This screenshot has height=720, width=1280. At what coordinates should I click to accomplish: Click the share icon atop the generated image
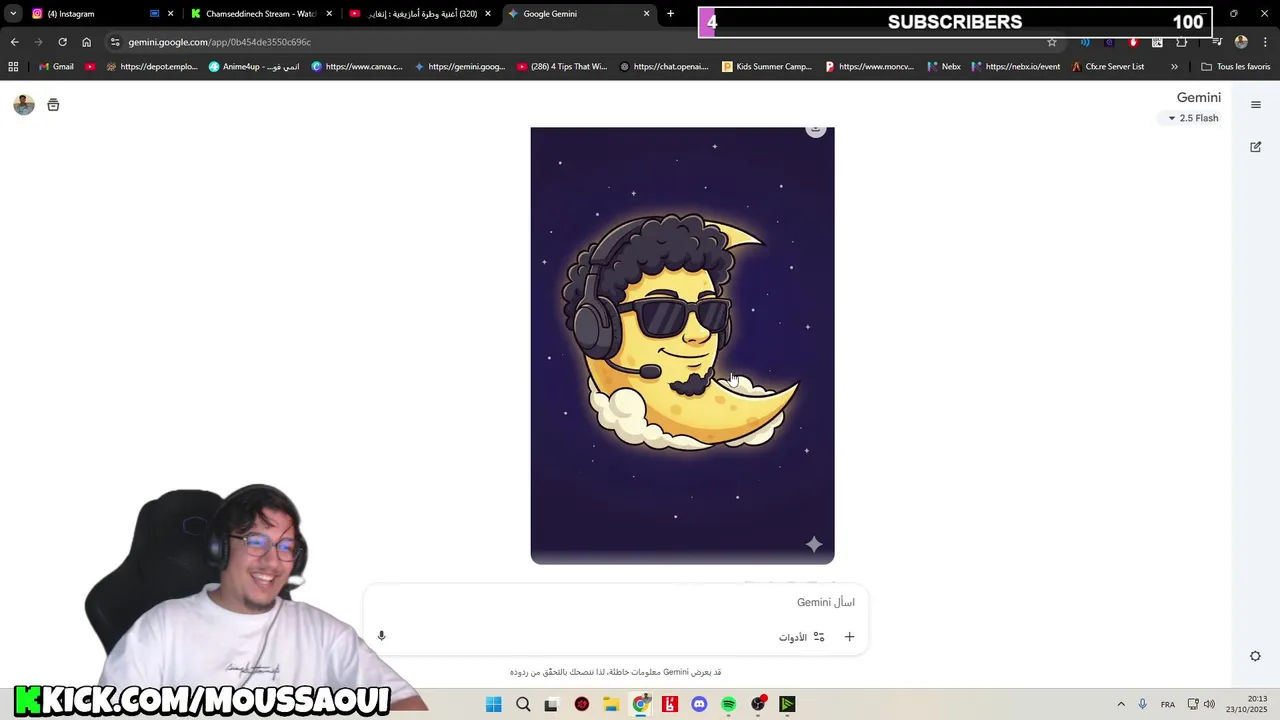pyautogui.click(x=816, y=129)
